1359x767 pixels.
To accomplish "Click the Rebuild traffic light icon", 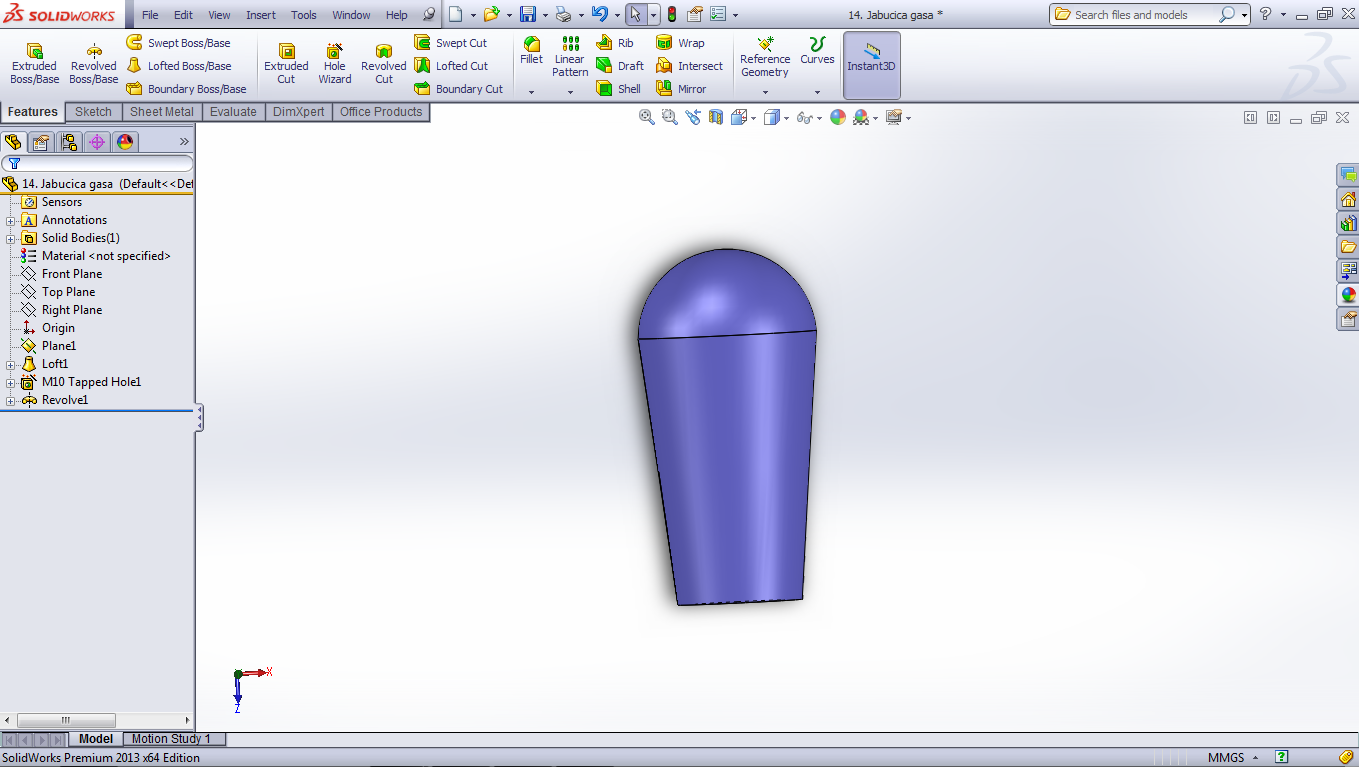I will point(671,15).
